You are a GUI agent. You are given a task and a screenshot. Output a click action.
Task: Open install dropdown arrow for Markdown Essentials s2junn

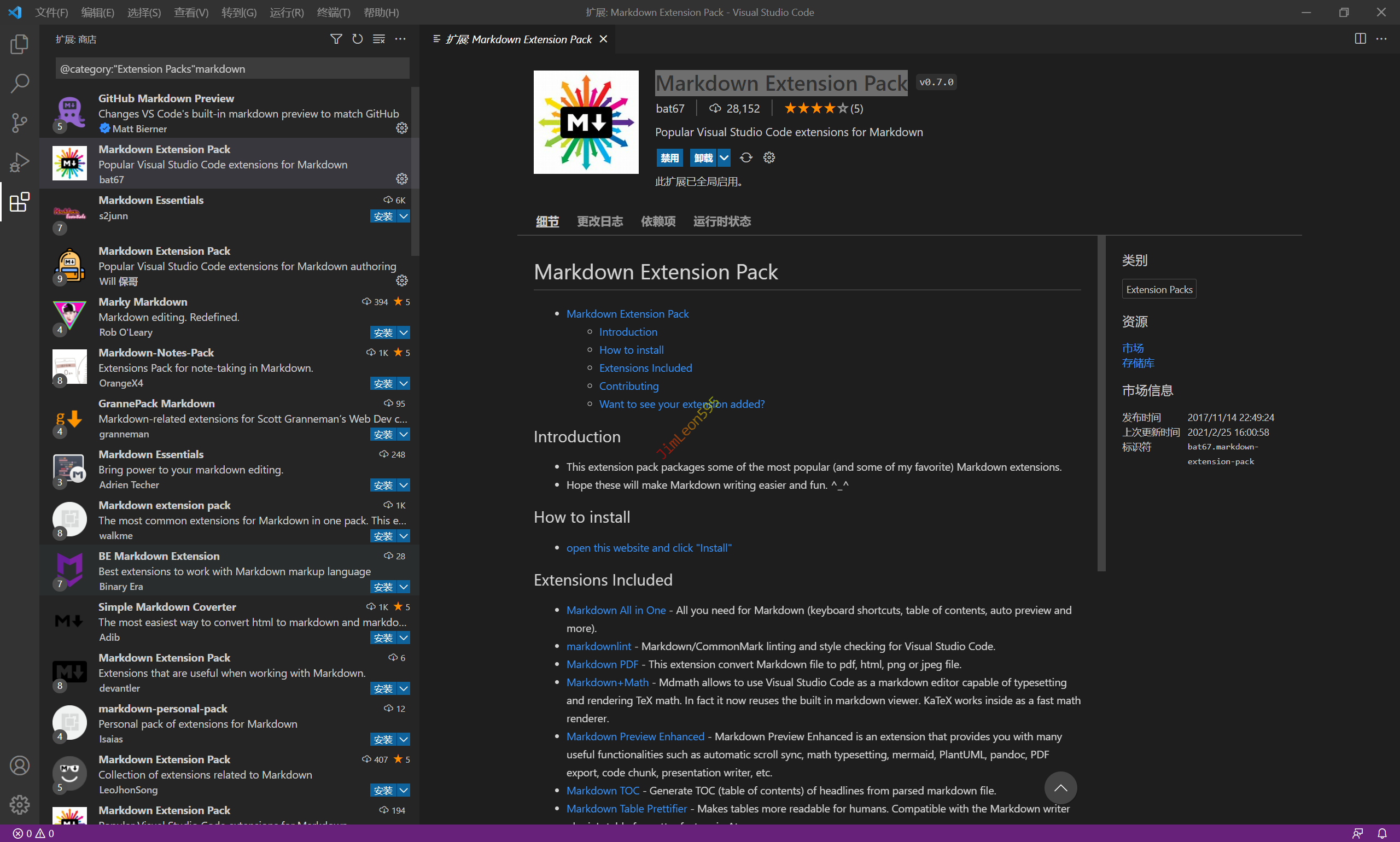(x=404, y=216)
